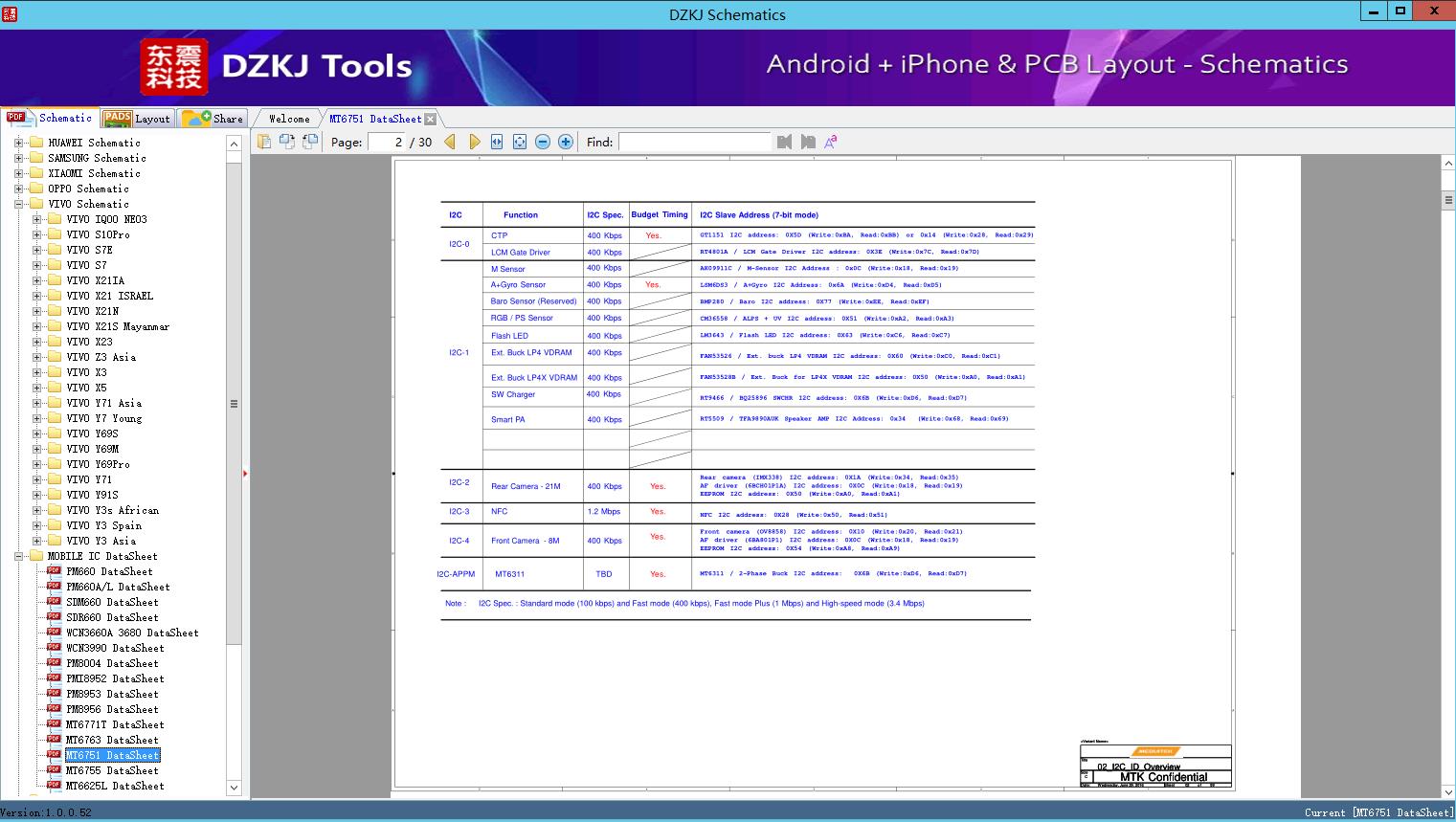This screenshot has width=1456, height=822.
Task: Open PM8953 DataSheet in the tree
Action: (112, 694)
